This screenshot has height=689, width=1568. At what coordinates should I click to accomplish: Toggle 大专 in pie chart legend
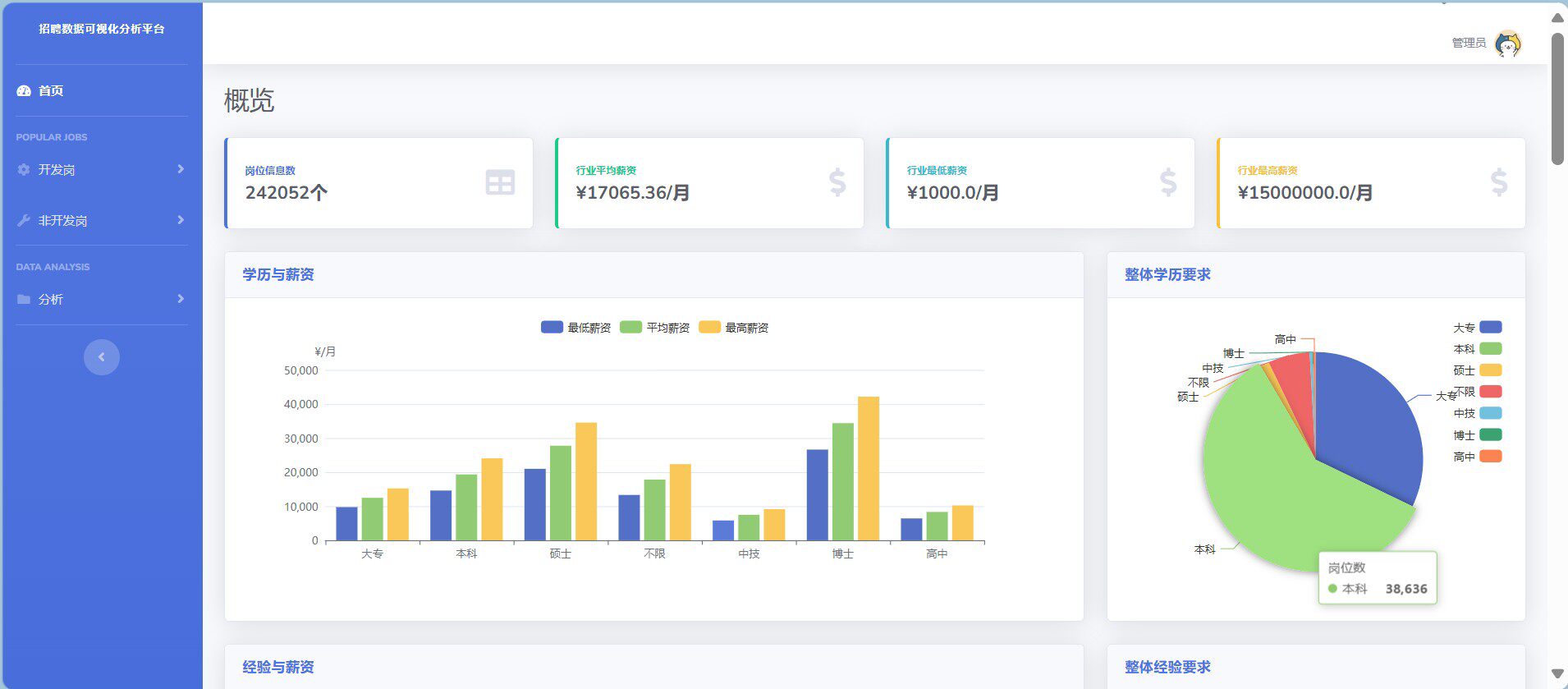1477,328
